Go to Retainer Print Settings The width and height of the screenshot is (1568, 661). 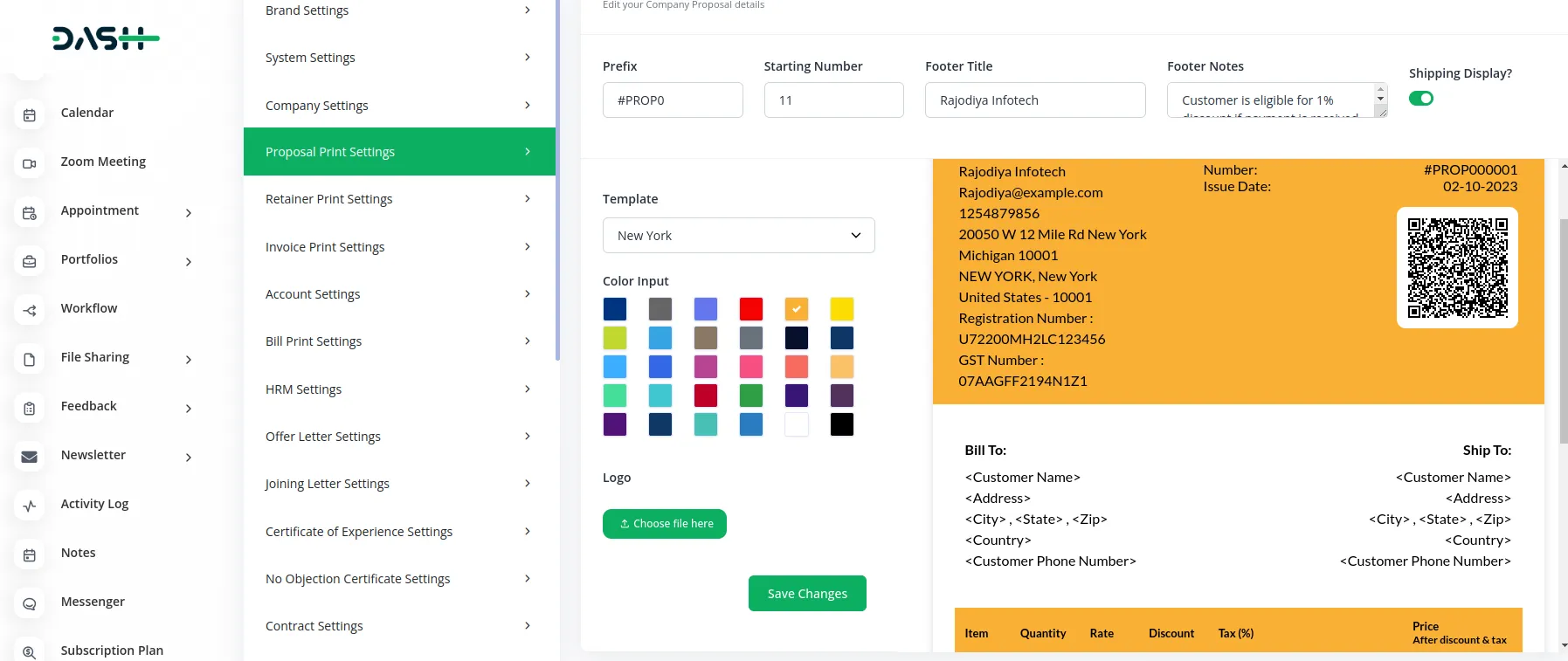tap(398, 199)
